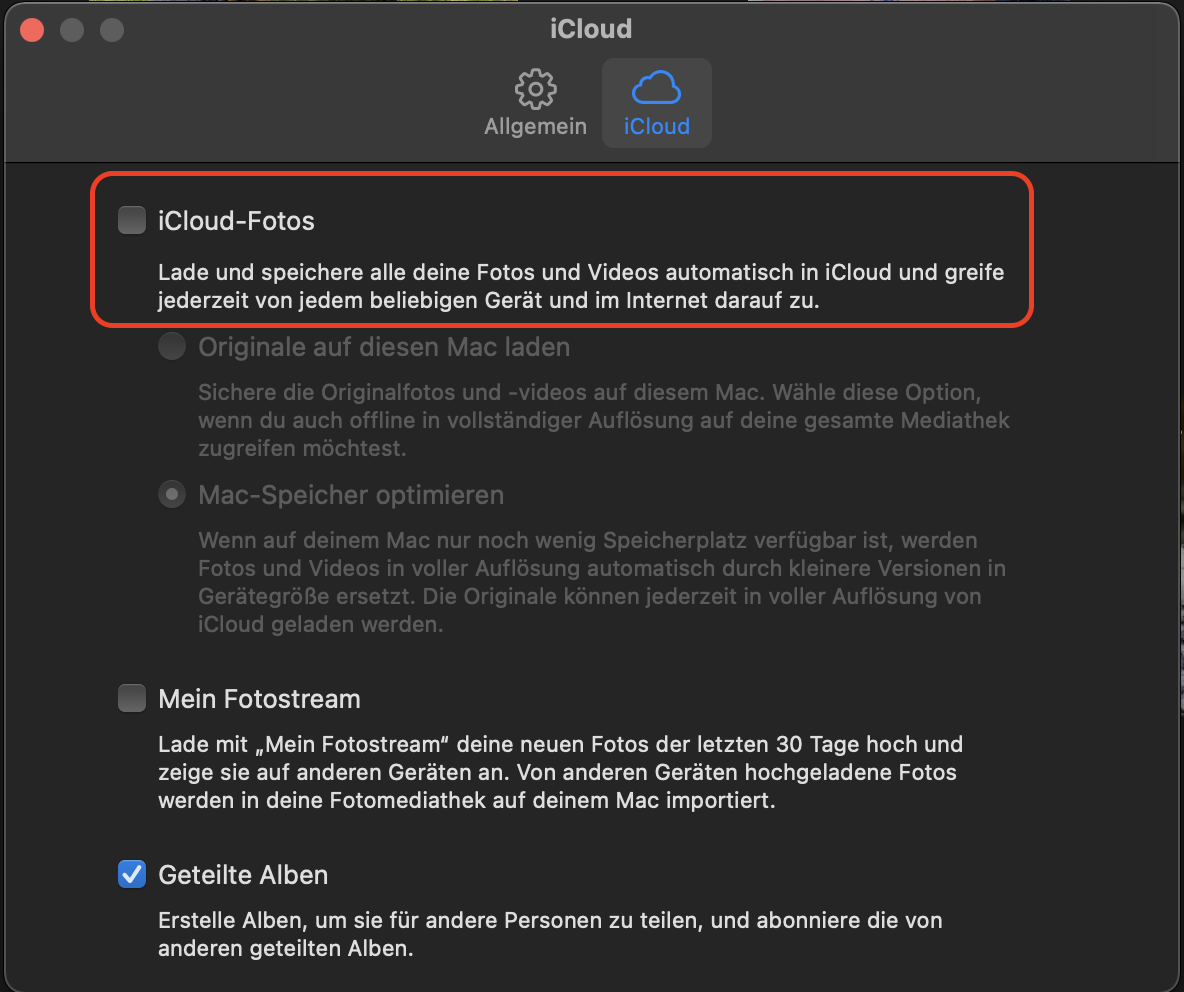1184x992 pixels.
Task: Click the Originale auf diesen Mac laden label
Action: point(384,348)
